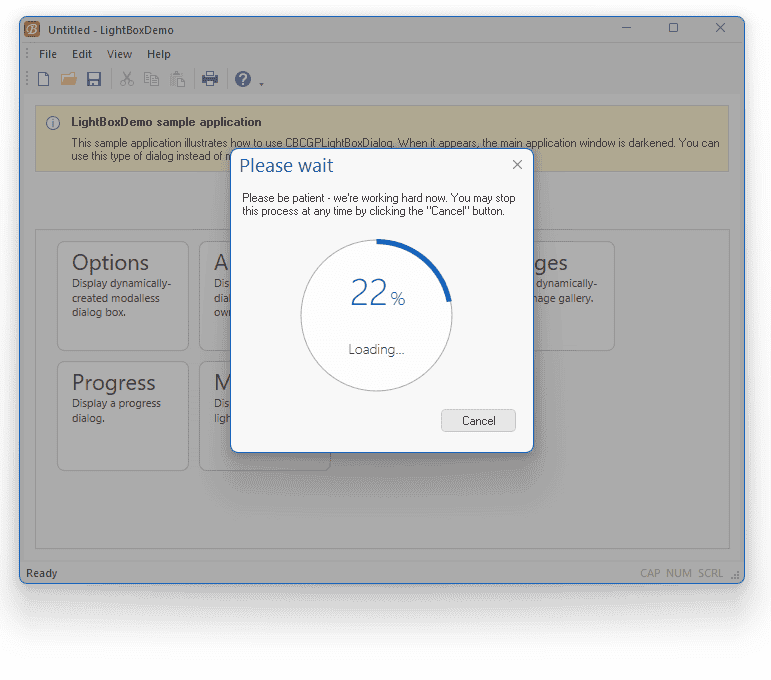Click the Untitled - LightBoxDemo title text

(x=111, y=30)
